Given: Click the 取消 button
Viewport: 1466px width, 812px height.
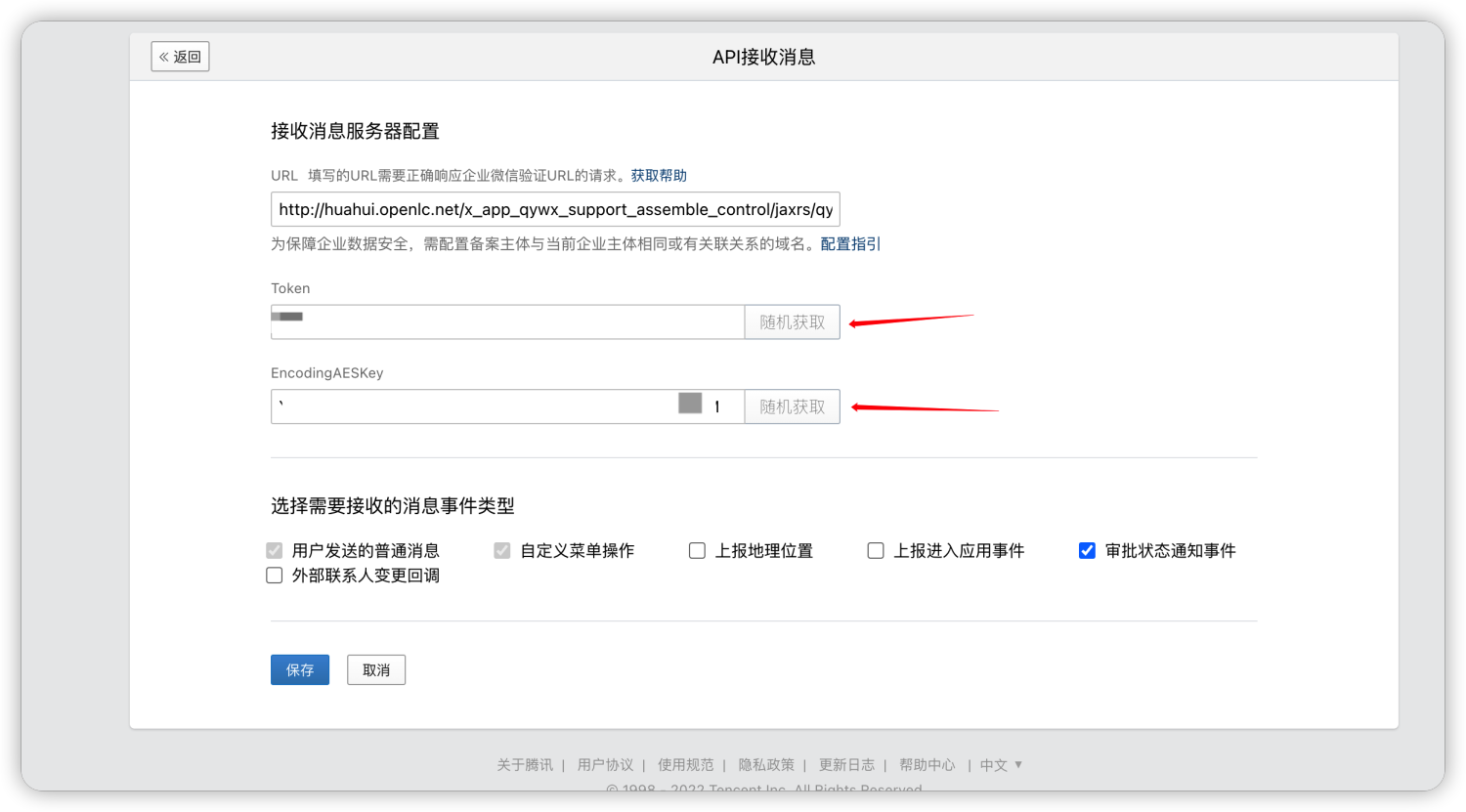Looking at the screenshot, I should [x=376, y=670].
